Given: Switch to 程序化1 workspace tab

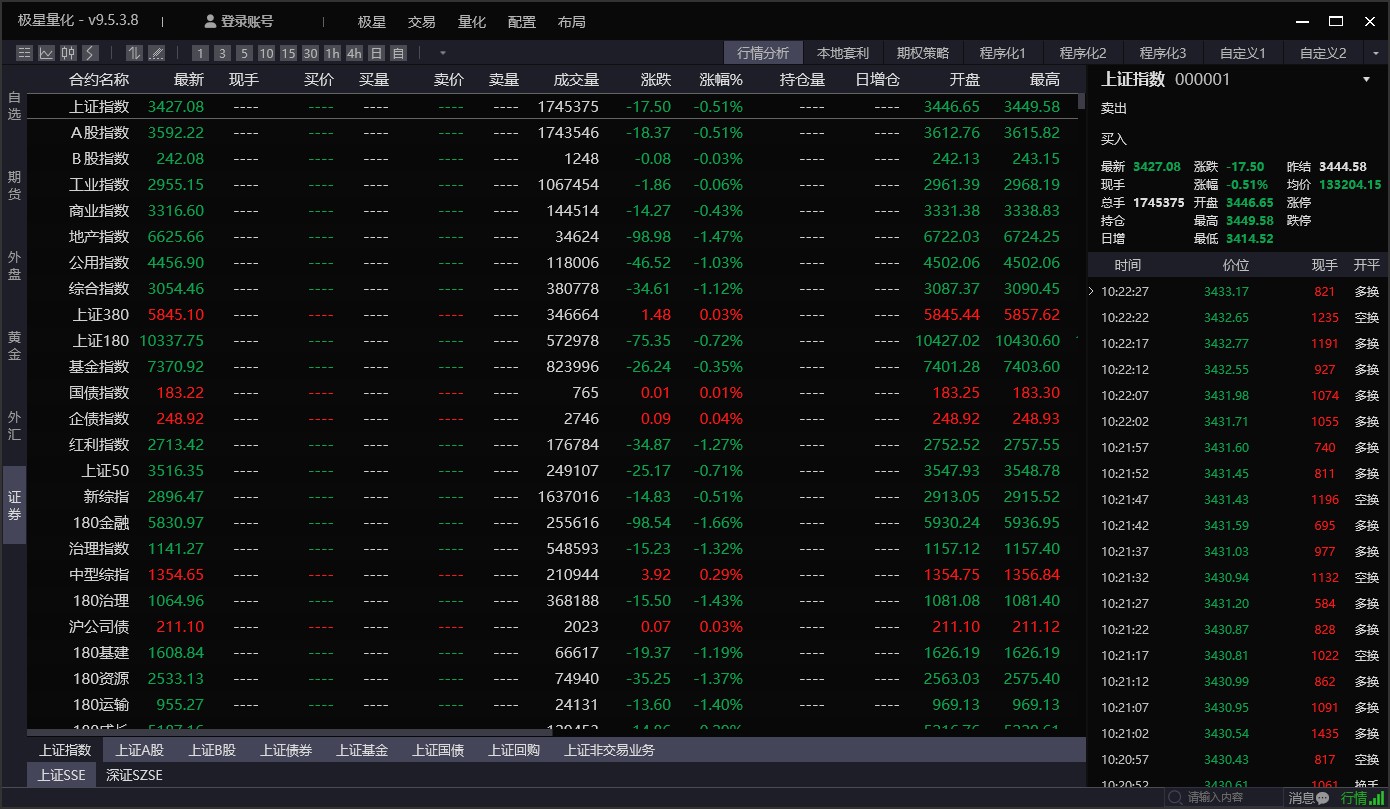Looking at the screenshot, I should (x=1003, y=53).
